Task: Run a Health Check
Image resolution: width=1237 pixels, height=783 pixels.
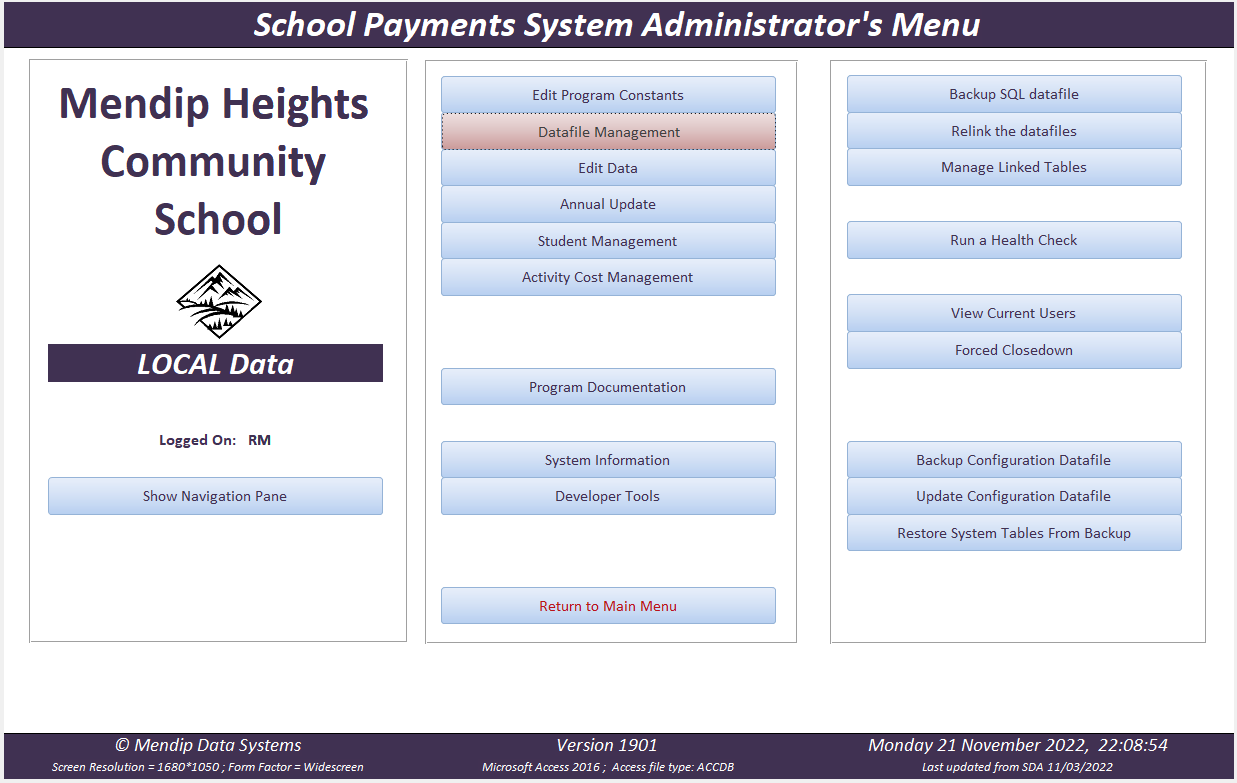Action: pyautogui.click(x=1014, y=240)
